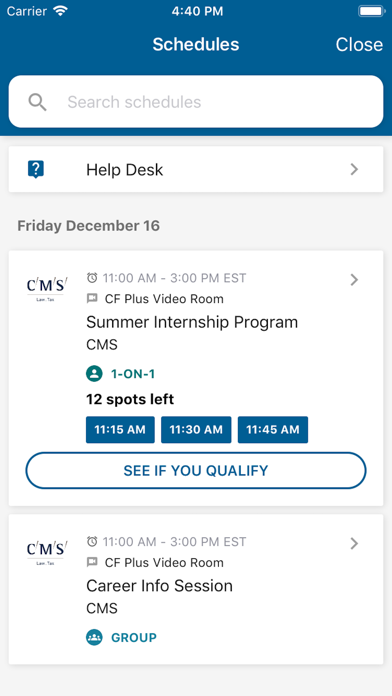
Task: Tap the GROUP people icon
Action: click(94, 637)
